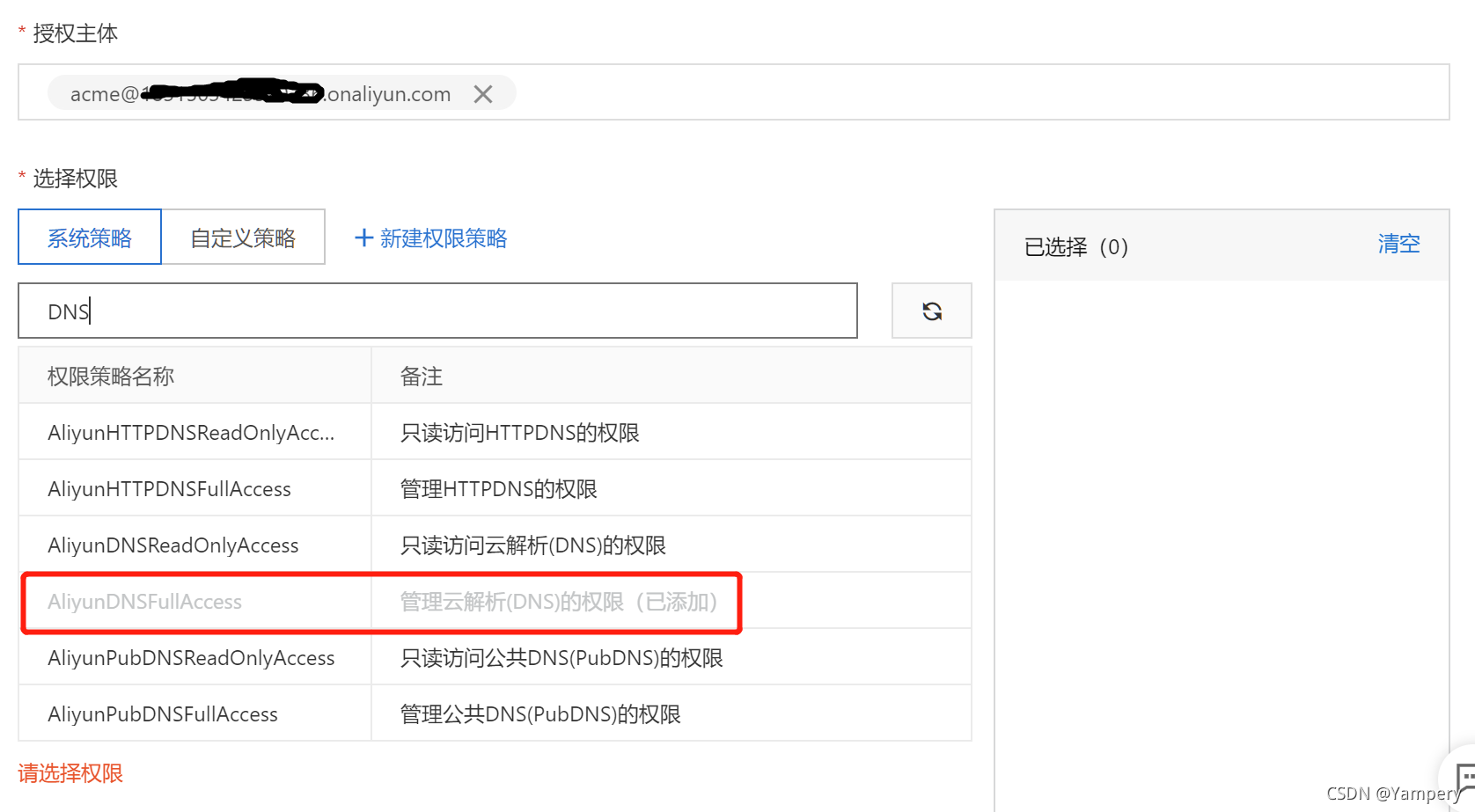1475x812 pixels.
Task: Click the 请选择权限 validation message
Action: click(70, 773)
